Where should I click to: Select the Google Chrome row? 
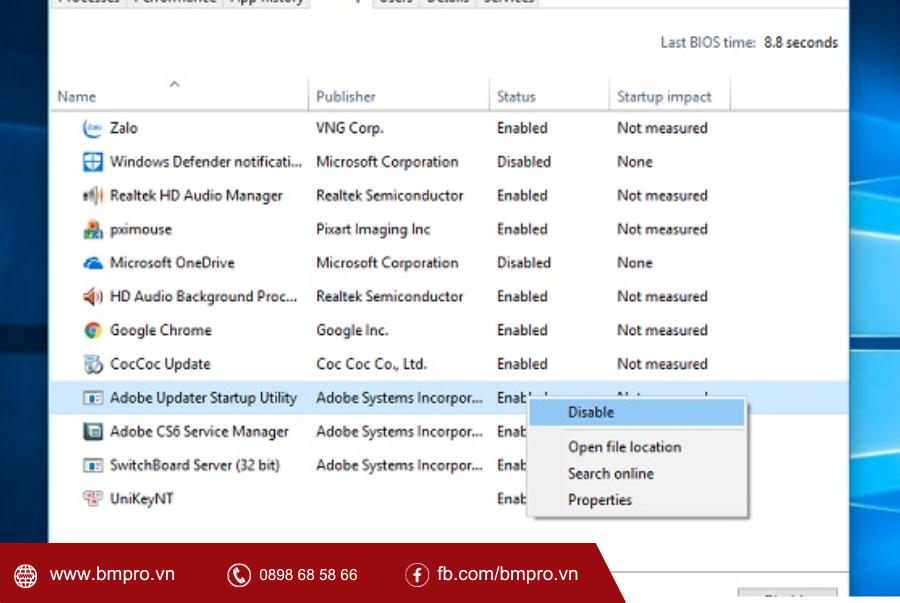coord(449,330)
